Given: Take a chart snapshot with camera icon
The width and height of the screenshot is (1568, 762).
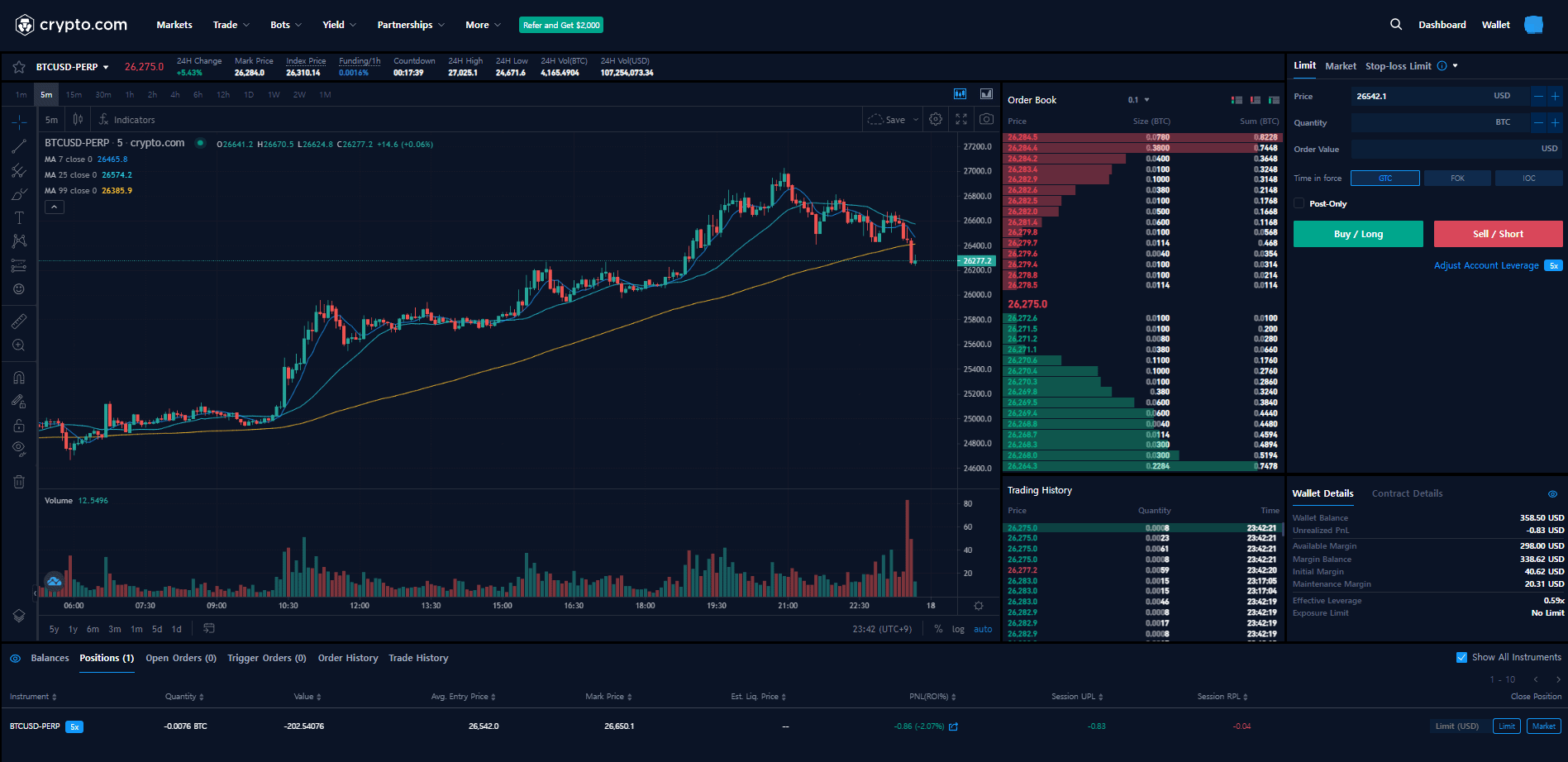Looking at the screenshot, I should (x=986, y=120).
